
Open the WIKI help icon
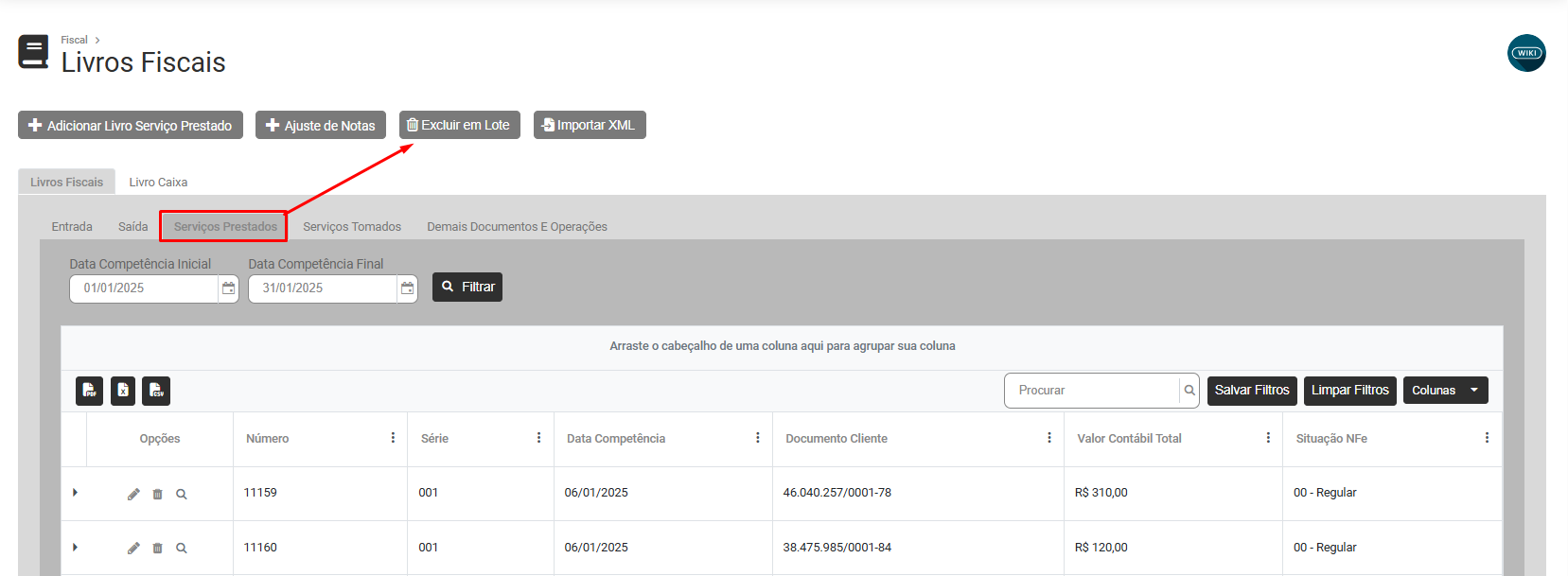pos(1525,53)
